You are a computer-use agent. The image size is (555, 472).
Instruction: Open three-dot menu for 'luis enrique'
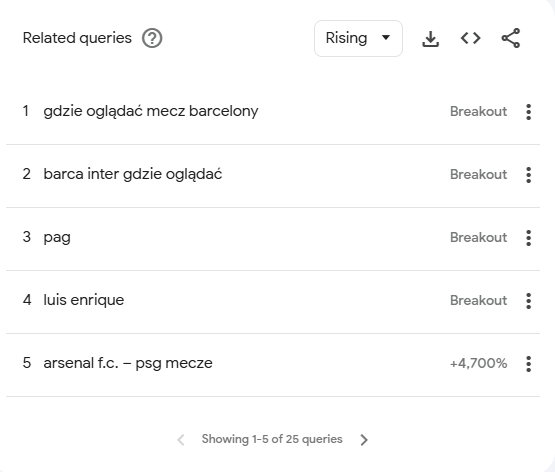point(528,301)
